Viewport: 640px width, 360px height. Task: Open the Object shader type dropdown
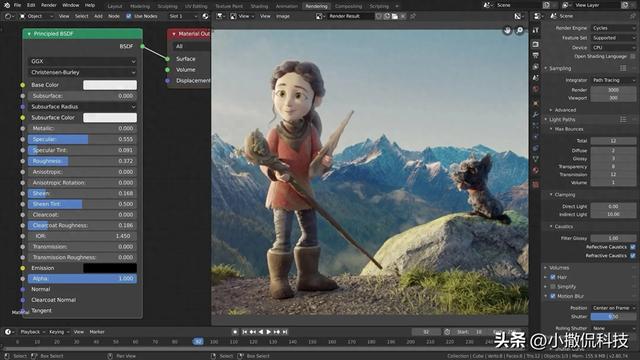coord(36,16)
